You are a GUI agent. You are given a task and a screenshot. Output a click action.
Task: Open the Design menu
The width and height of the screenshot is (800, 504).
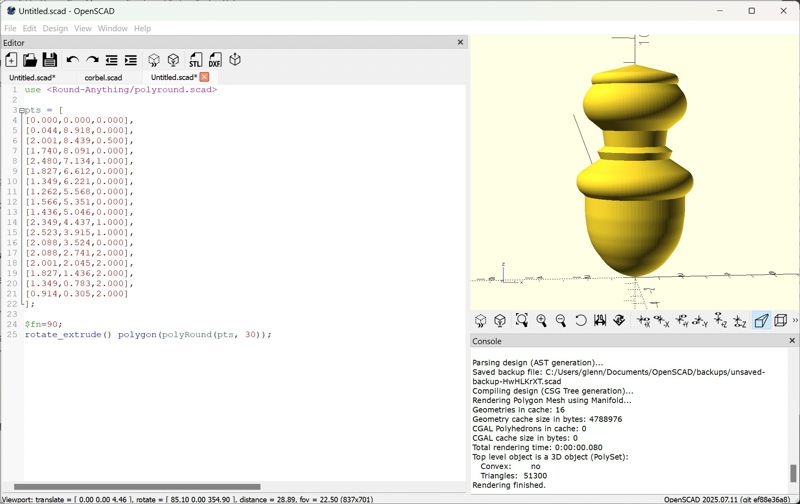click(55, 28)
